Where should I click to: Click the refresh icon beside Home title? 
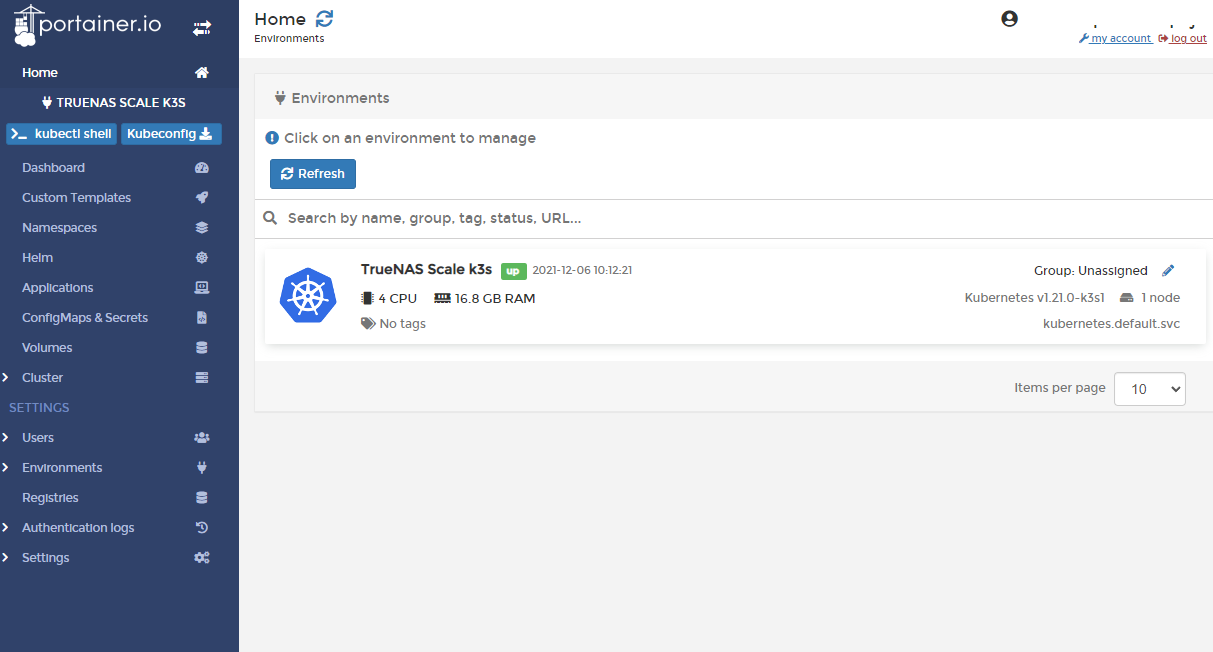coord(325,19)
